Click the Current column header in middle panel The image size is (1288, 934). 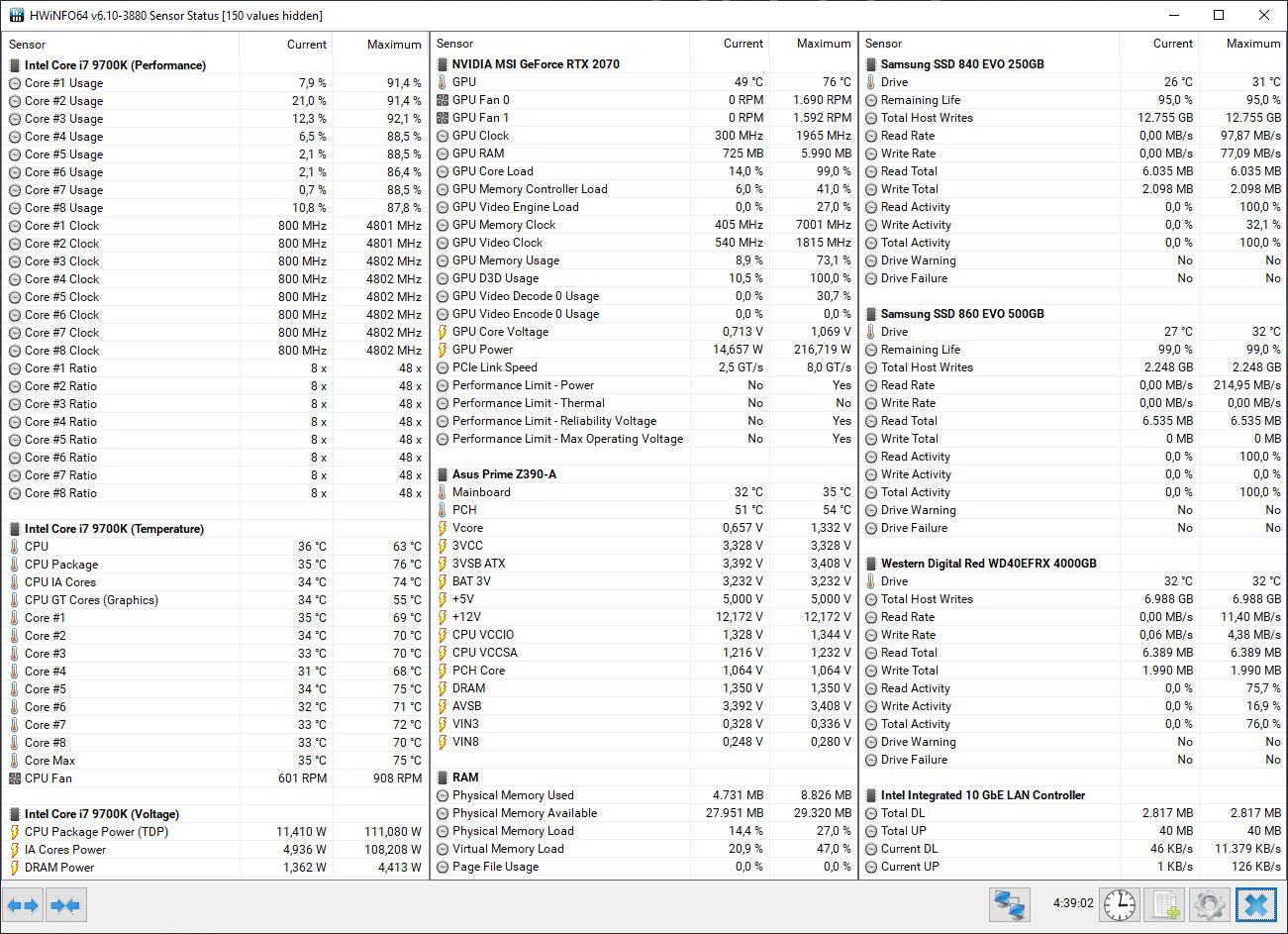(x=730, y=44)
